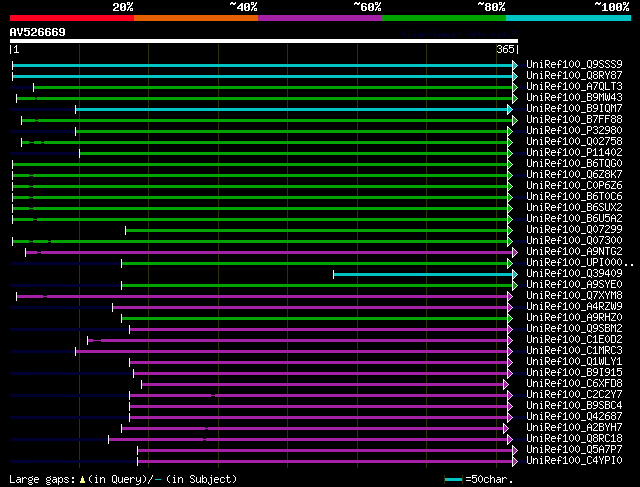Image resolution: width=640 pixels, height=487 pixels.
Task: Open hit UniRef100_Q9SSS9
Action: point(574,64)
